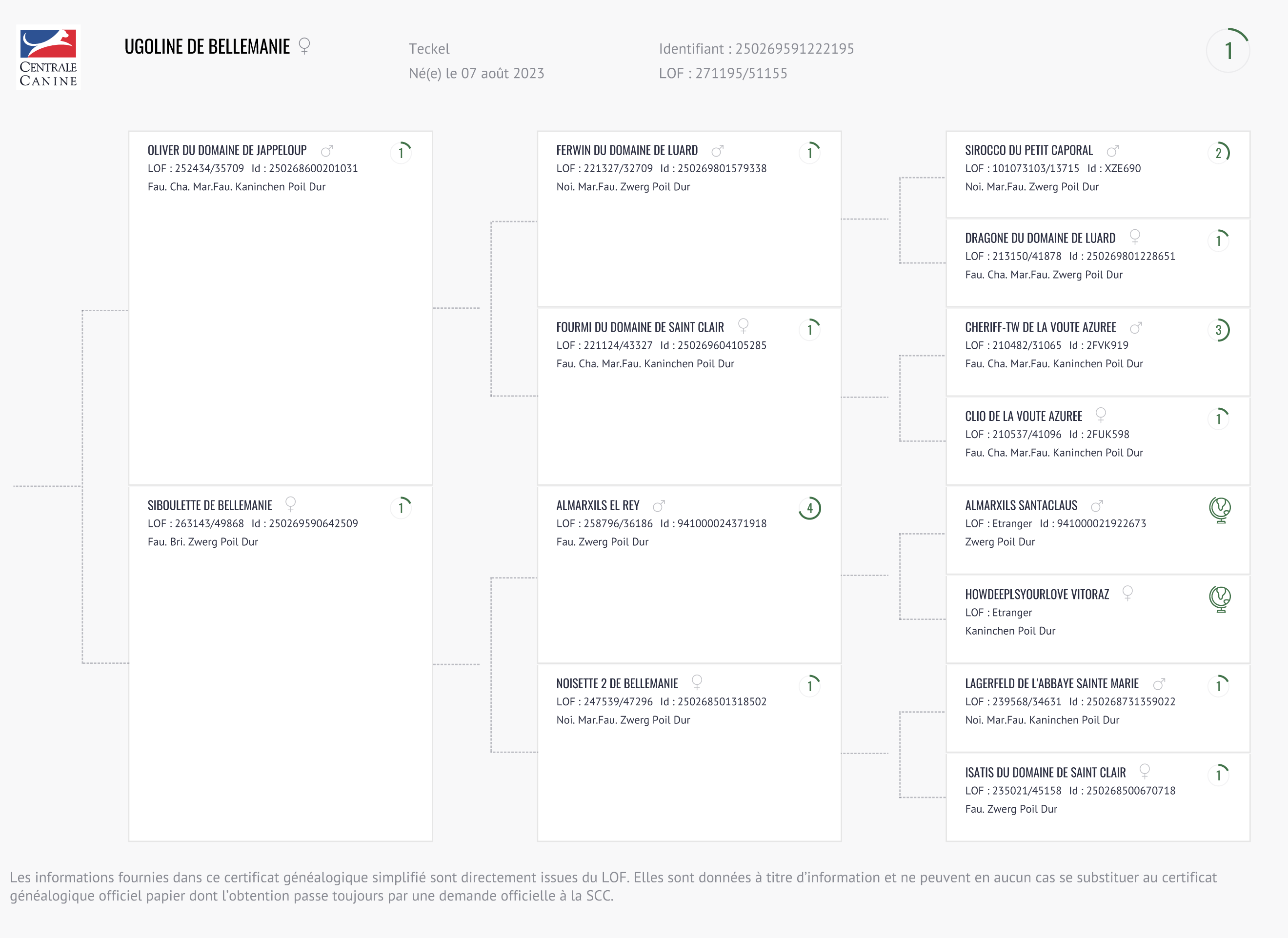Open Ferwin du Domaine de Luard's name

pos(626,150)
